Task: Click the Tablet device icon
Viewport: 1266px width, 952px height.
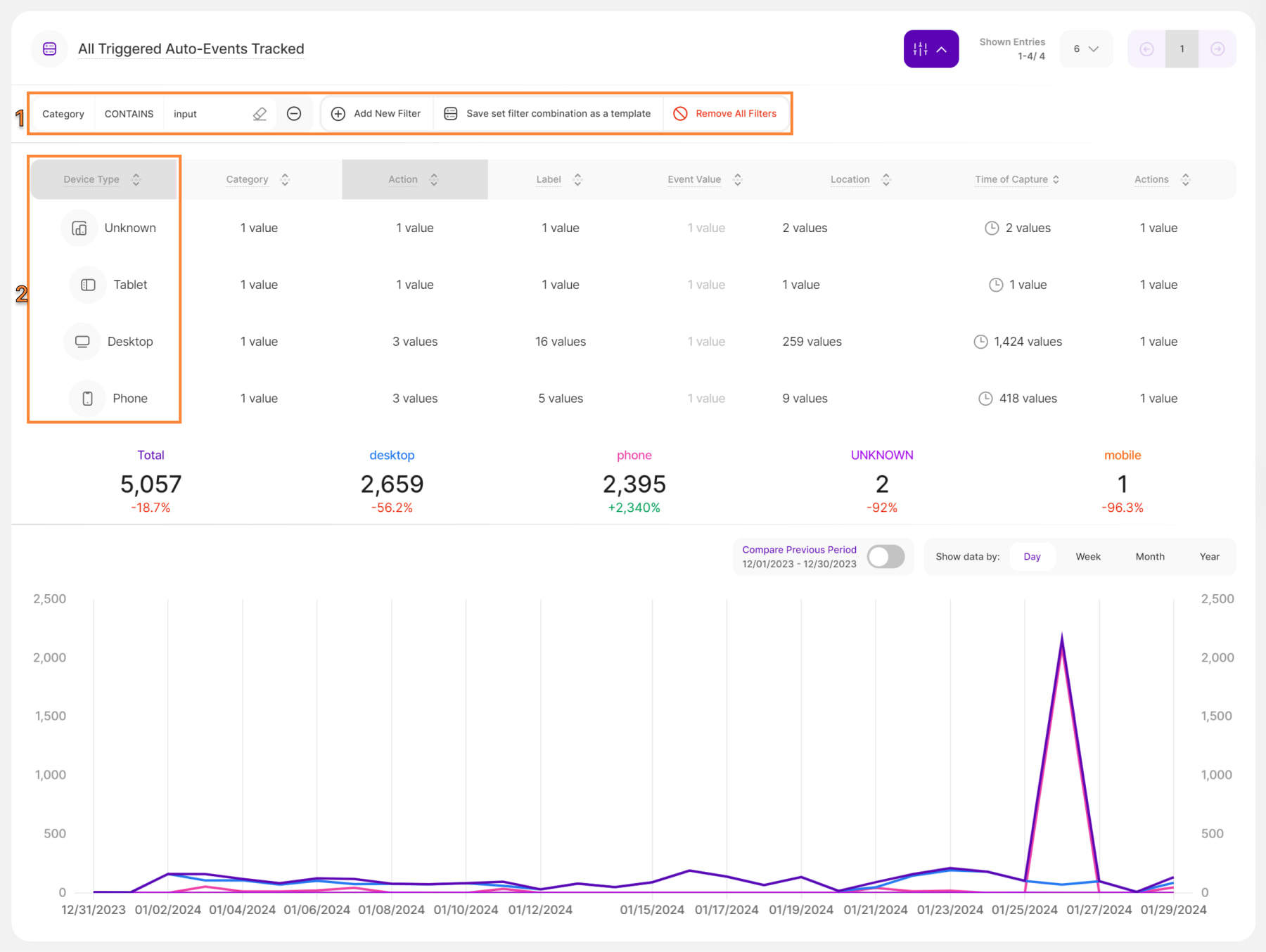Action: [x=88, y=285]
